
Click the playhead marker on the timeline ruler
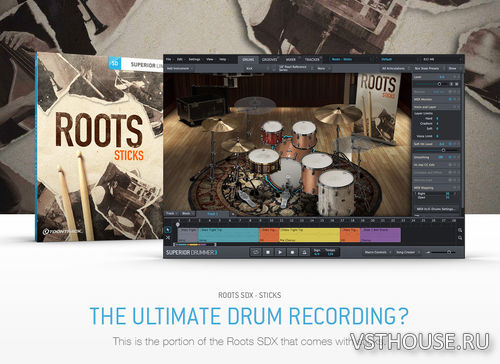click(178, 224)
